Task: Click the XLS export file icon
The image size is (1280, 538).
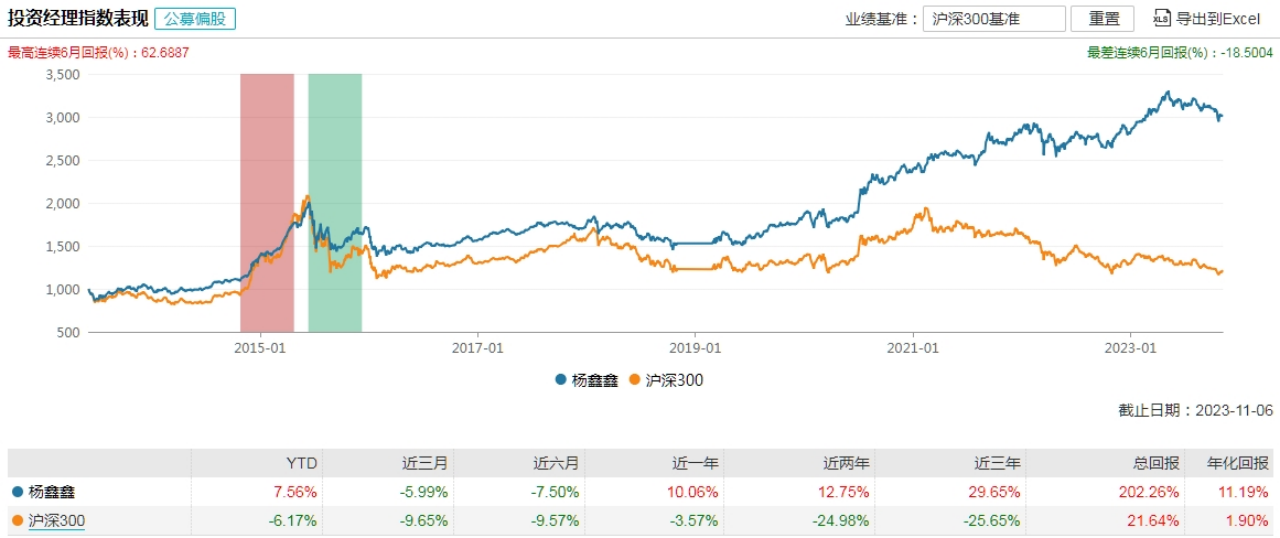Action: pyautogui.click(x=1162, y=18)
